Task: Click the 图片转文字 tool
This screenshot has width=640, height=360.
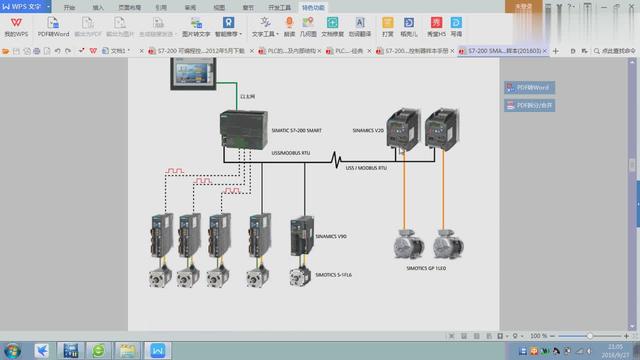Action: (196, 27)
